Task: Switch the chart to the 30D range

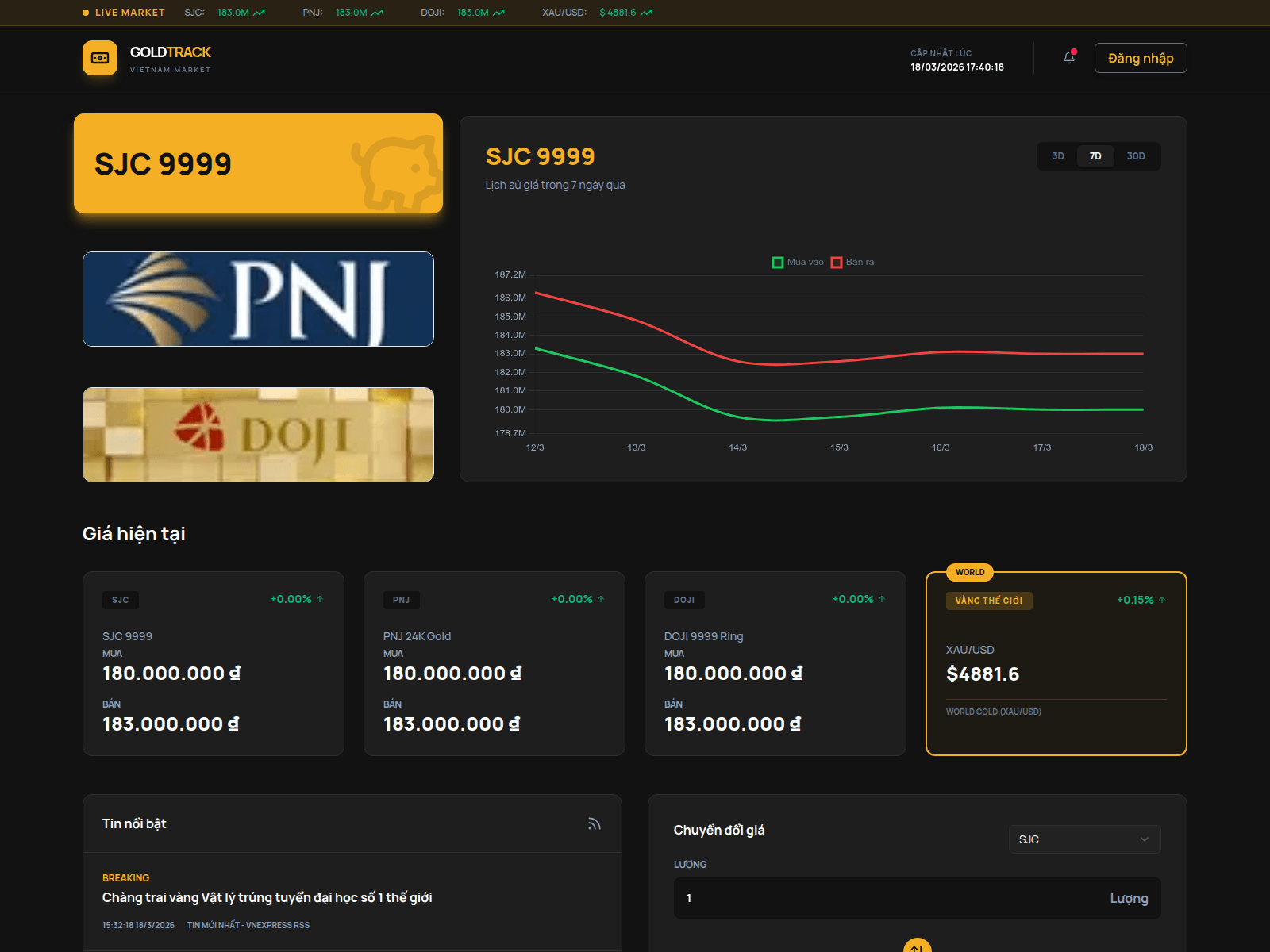Action: click(x=1136, y=156)
